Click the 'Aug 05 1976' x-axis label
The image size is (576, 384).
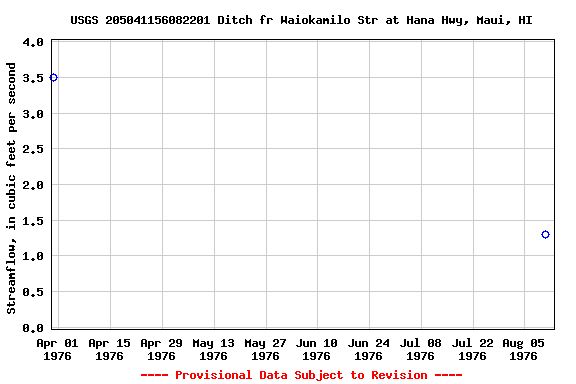pos(523,349)
